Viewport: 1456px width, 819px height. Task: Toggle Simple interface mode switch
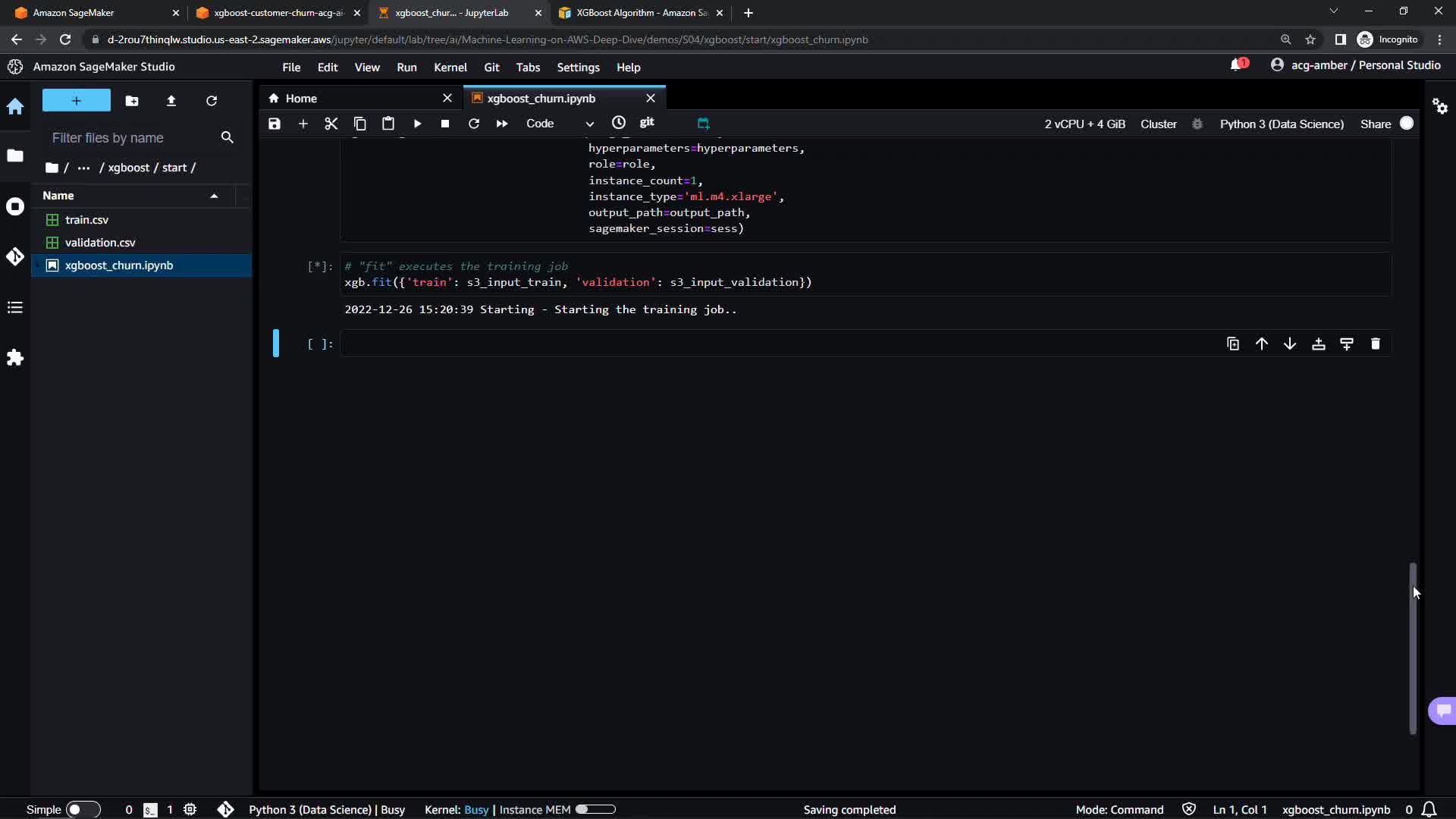tap(83, 809)
